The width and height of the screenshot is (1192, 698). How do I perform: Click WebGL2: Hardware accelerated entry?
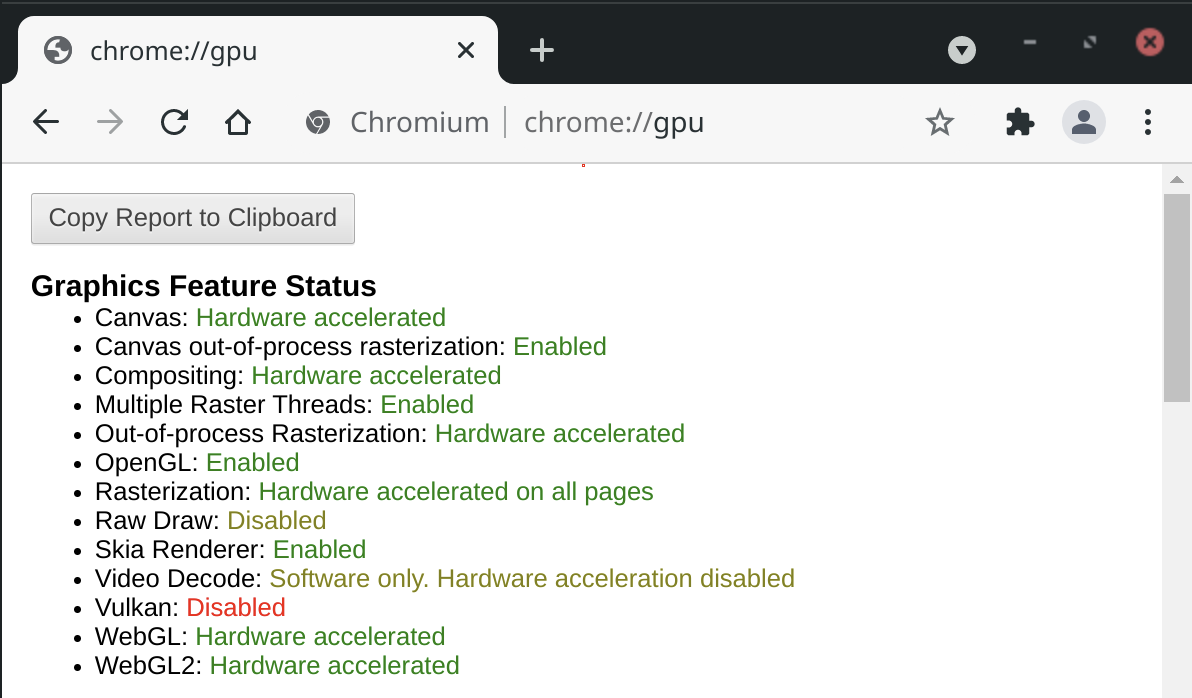(277, 665)
